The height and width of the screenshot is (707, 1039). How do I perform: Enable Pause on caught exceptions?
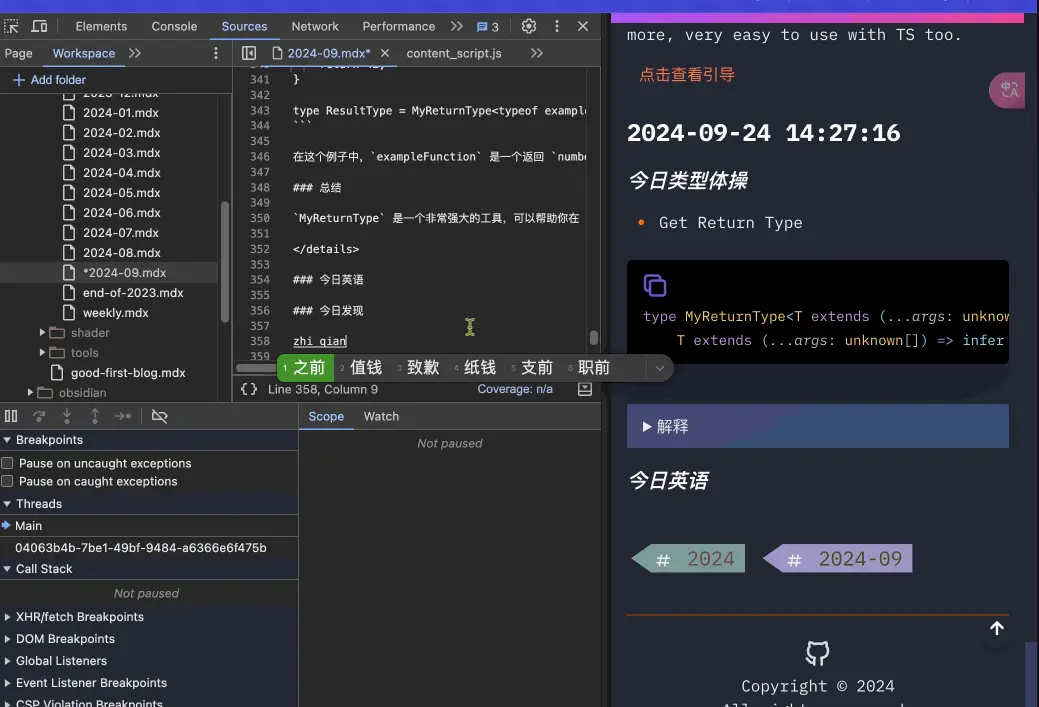point(8,482)
